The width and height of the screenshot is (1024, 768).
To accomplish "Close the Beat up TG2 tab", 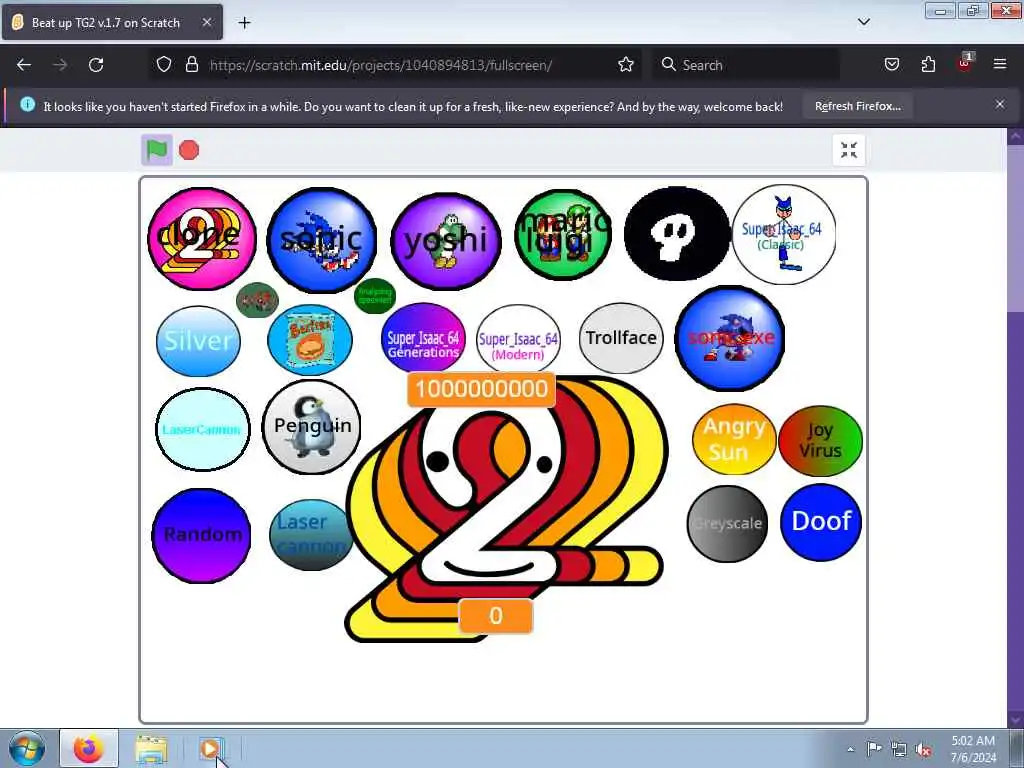I will (x=206, y=22).
